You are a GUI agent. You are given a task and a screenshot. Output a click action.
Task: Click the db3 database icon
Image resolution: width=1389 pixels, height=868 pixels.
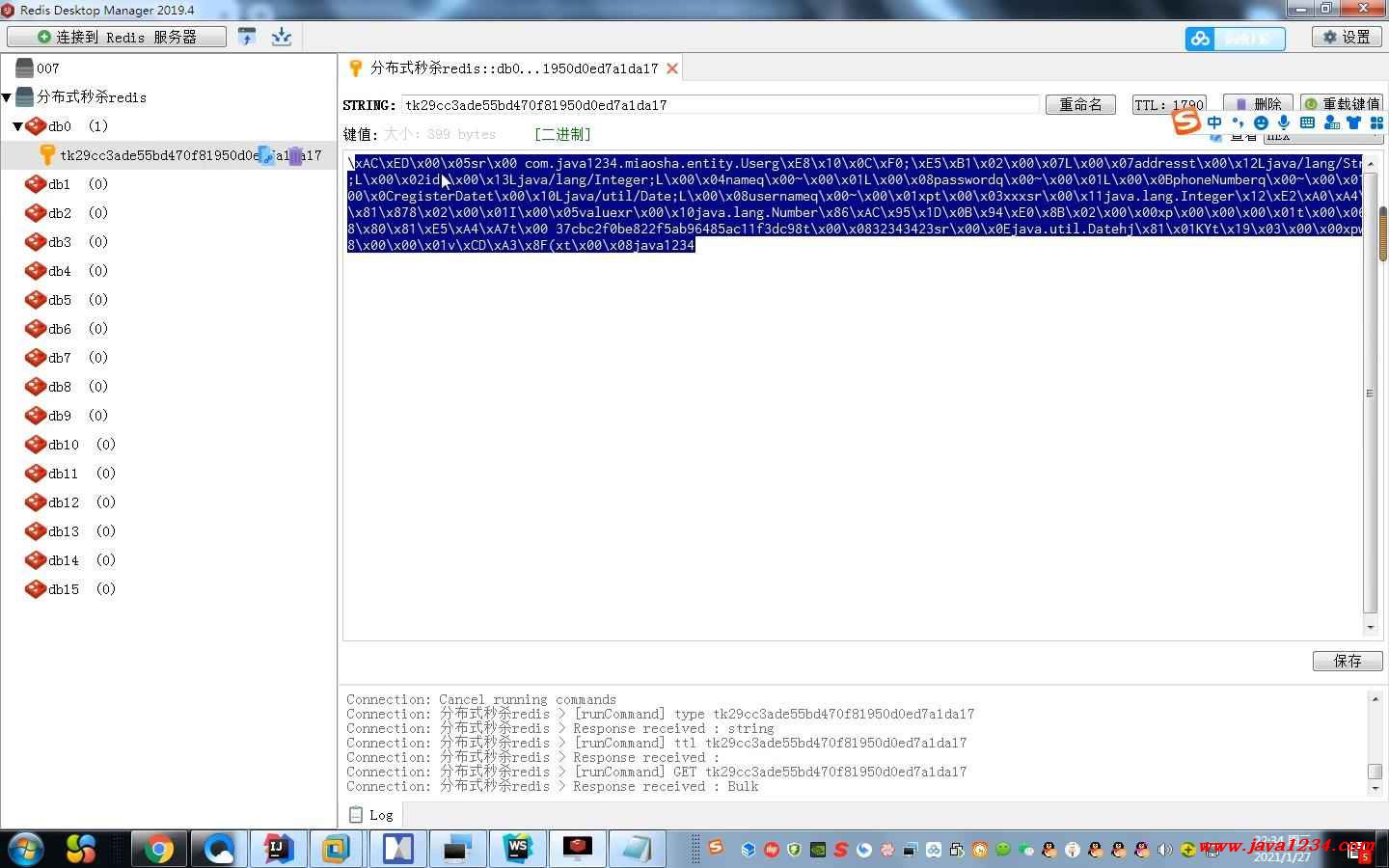click(36, 242)
